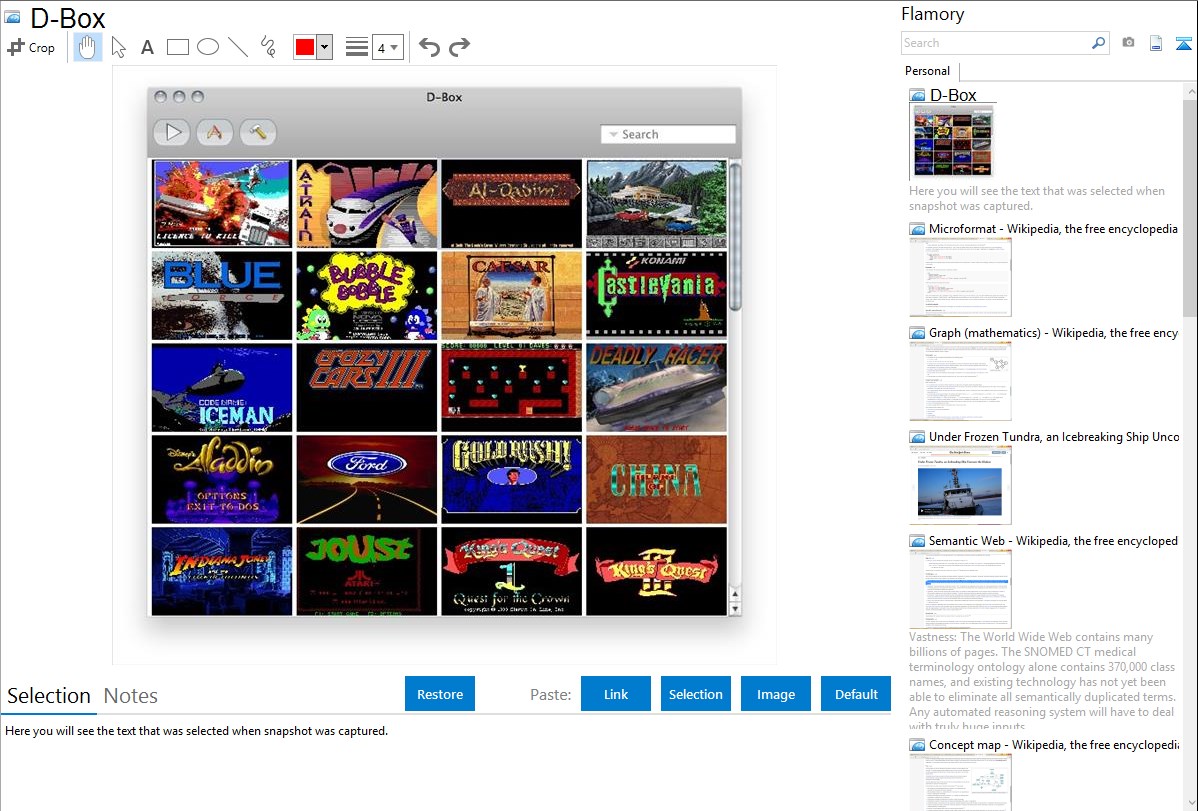Pick the ellipse shape tool
Image resolution: width=1198 pixels, height=811 pixels.
pyautogui.click(x=208, y=47)
